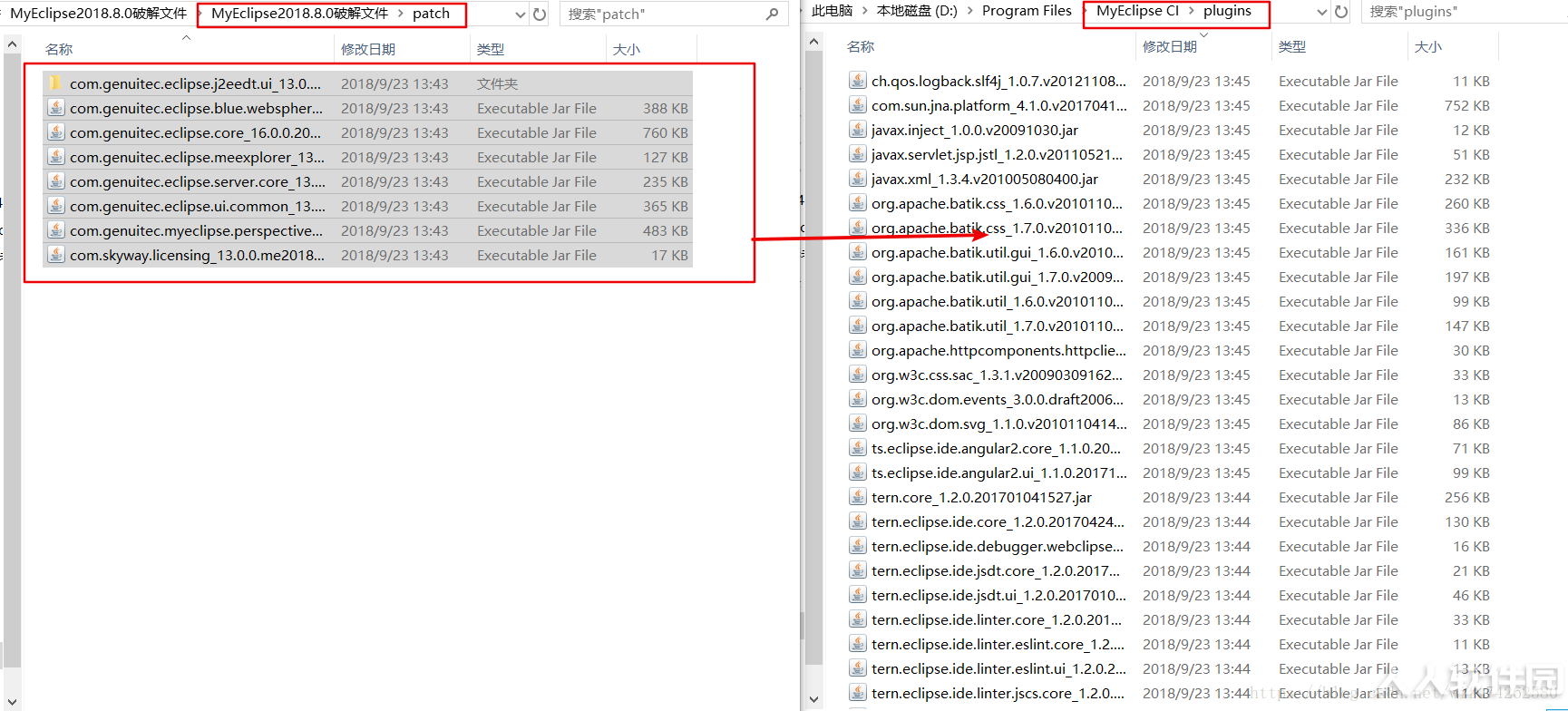1568x711 pixels.
Task: Click jar icon of org.apache.httpcomponents.httpclient
Action: point(857,350)
